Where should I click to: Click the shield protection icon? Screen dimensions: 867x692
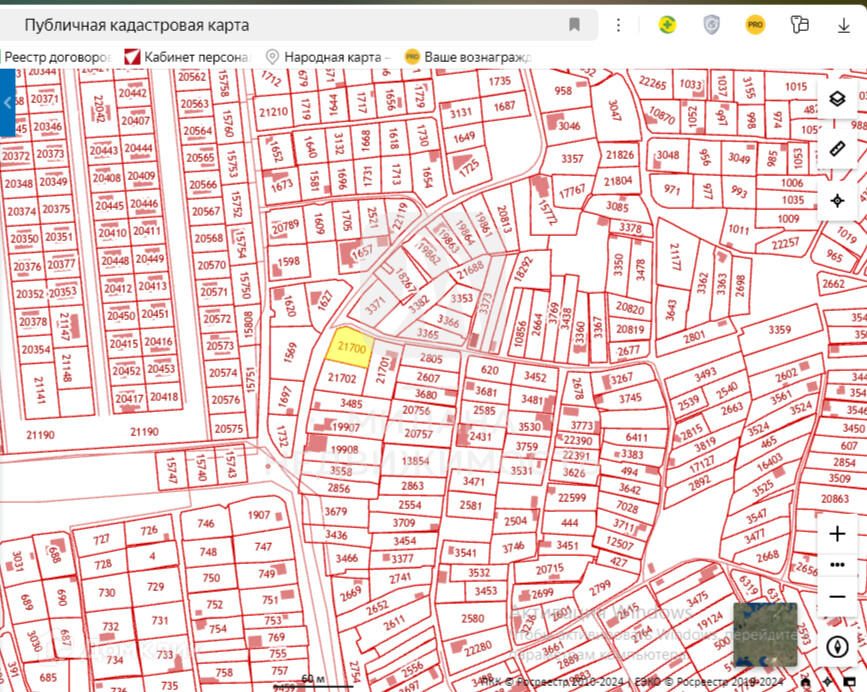[x=711, y=25]
